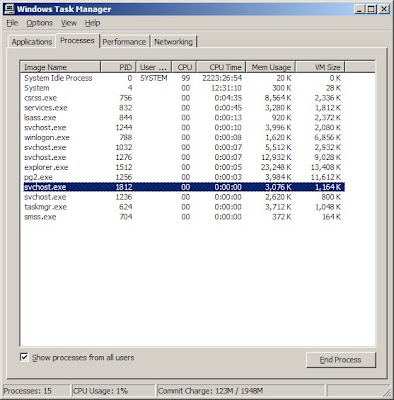The width and height of the screenshot is (394, 400).
Task: Click CPU time value 12:31:10
Action: [227, 88]
